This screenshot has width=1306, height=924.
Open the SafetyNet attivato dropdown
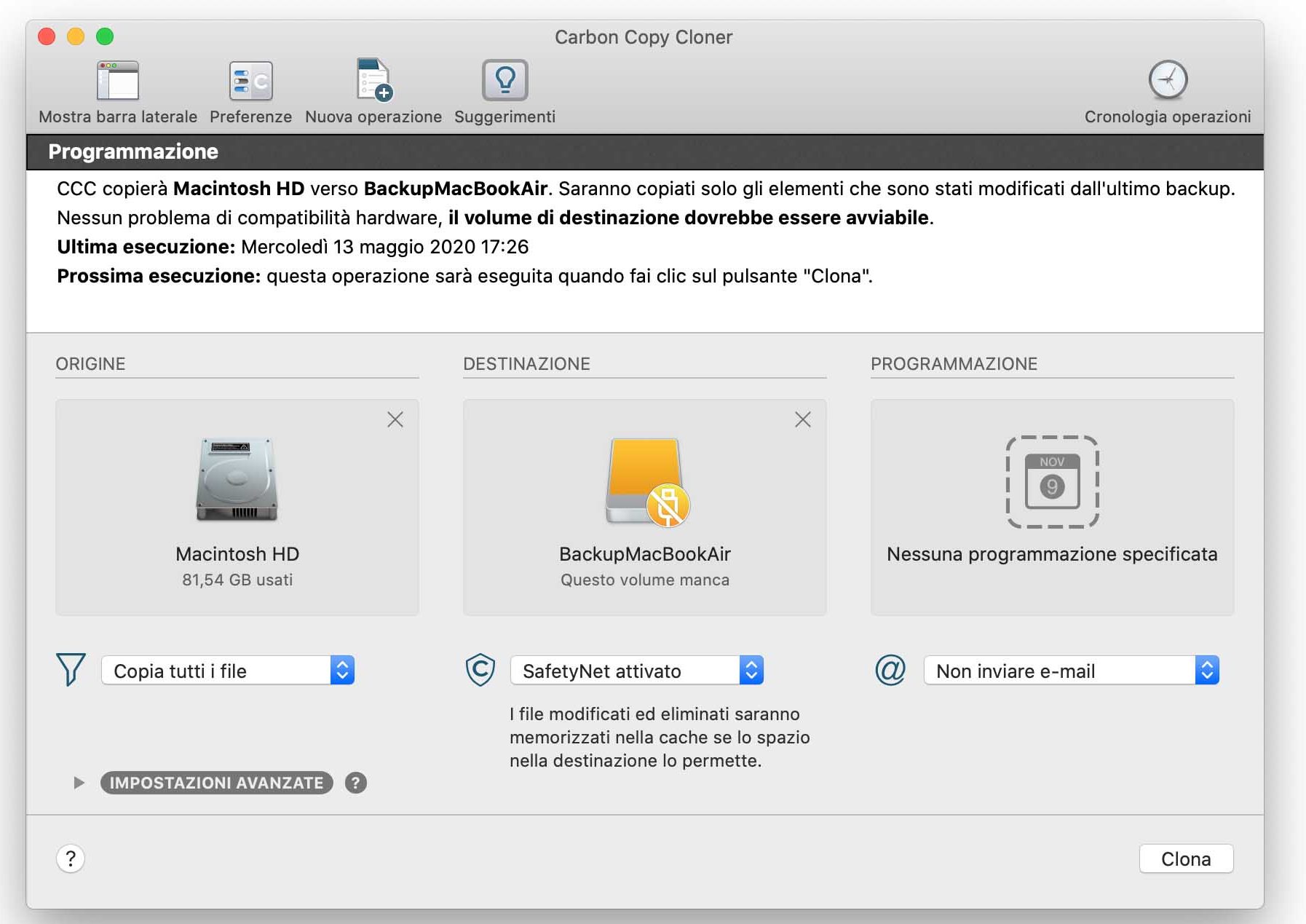pos(637,671)
